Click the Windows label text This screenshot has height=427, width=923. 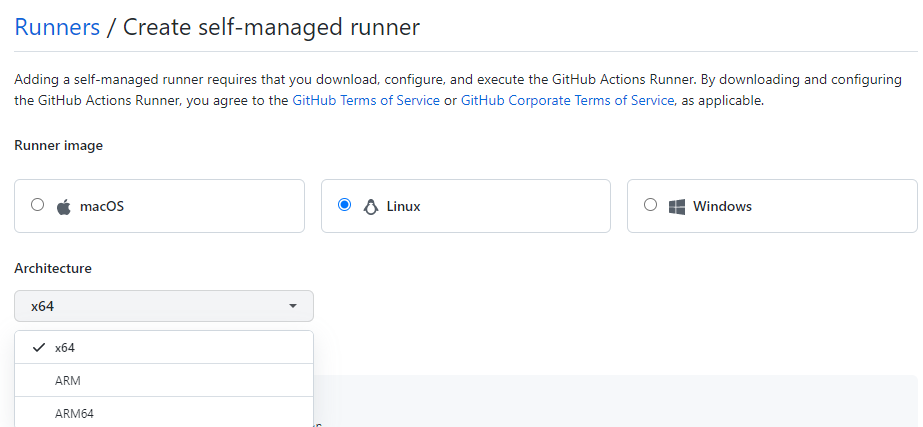pos(722,207)
